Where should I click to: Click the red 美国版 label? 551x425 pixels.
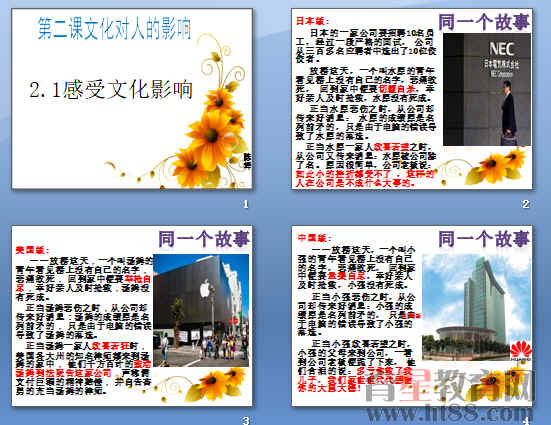pos(32,250)
